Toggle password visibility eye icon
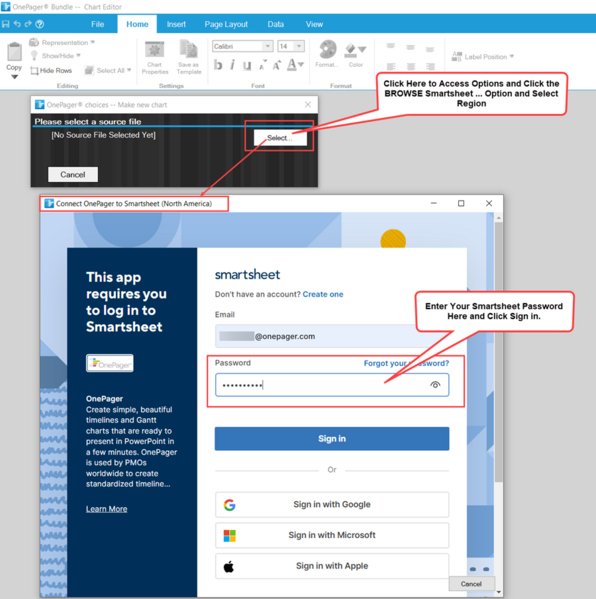This screenshot has height=599, width=596. pyautogui.click(x=435, y=385)
